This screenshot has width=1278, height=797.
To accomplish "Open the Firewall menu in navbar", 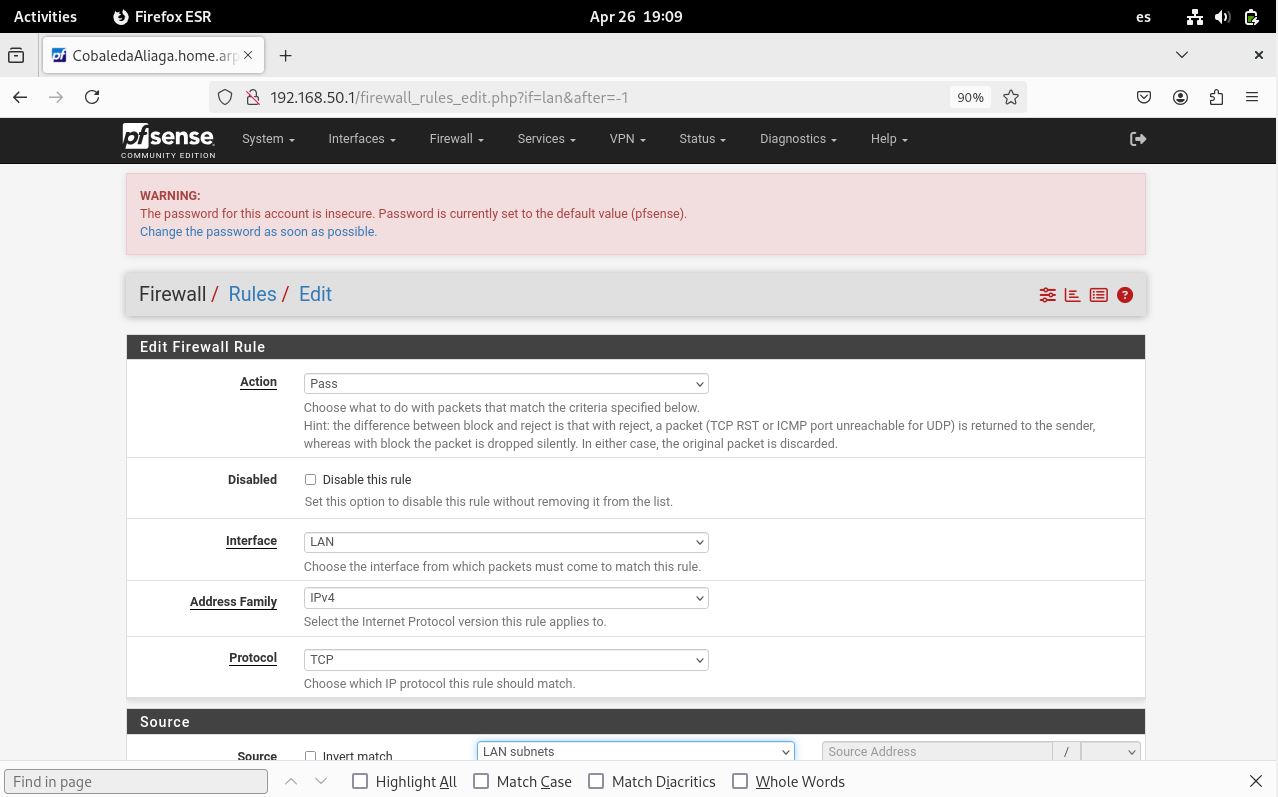I will click(456, 139).
